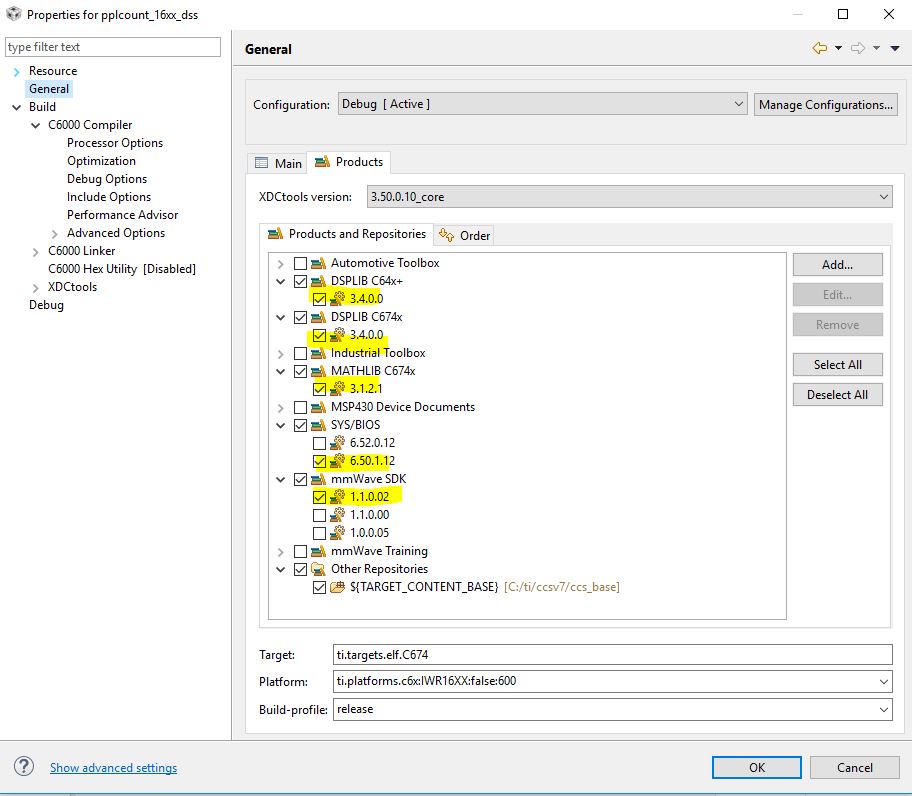Click the Deselect All button
This screenshot has height=796, width=912.
coord(837,395)
